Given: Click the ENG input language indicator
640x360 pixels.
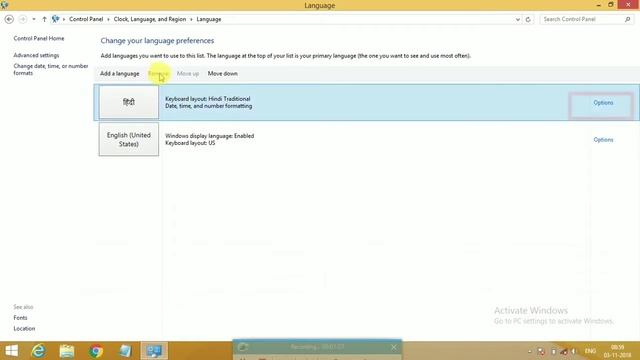Looking at the screenshot, I should click(x=590, y=351).
